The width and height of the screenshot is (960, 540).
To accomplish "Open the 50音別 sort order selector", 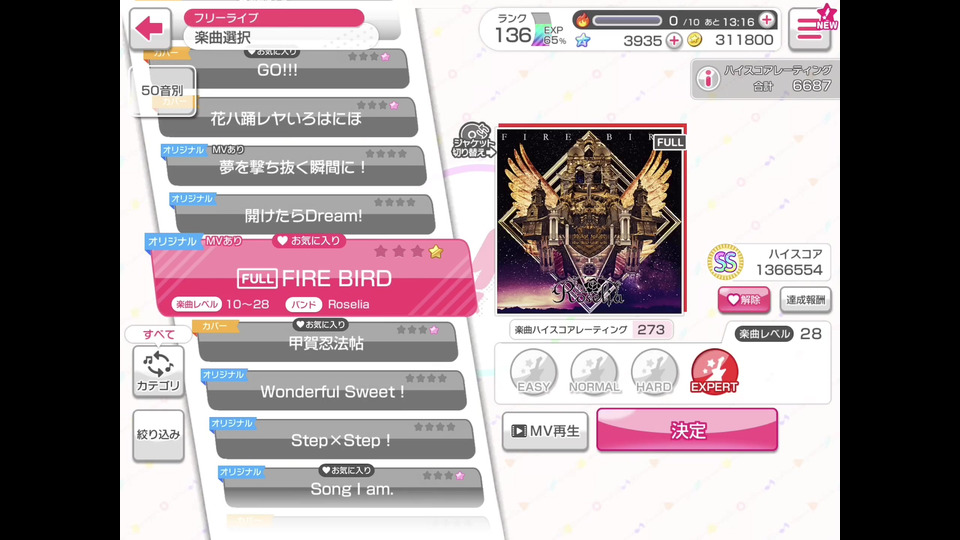I will (162, 91).
